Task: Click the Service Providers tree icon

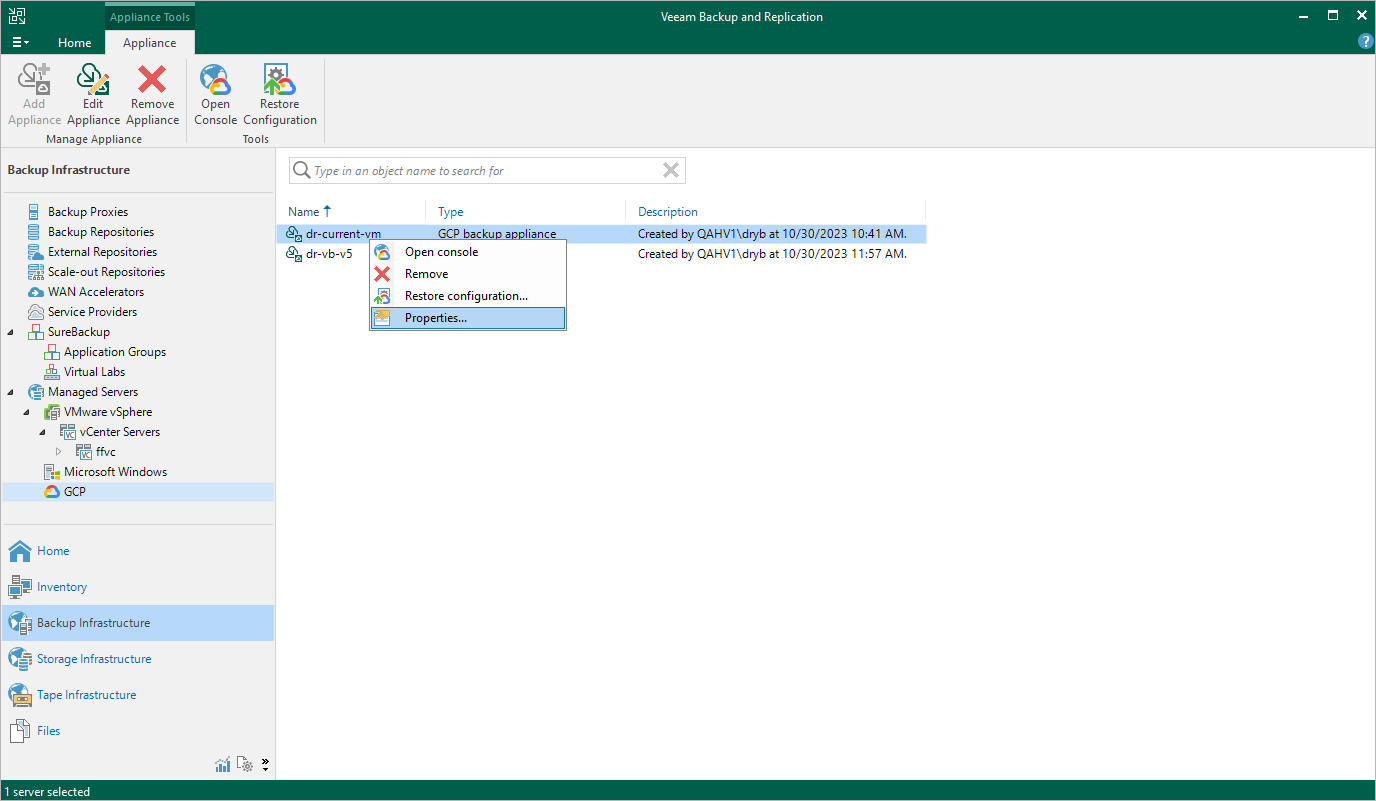Action: click(36, 312)
